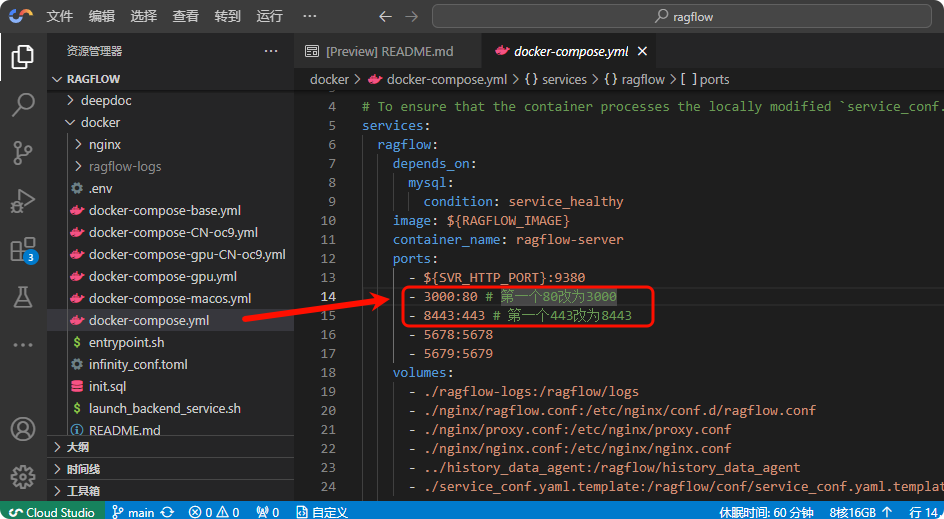Expand the 时间线 section

tap(83, 469)
